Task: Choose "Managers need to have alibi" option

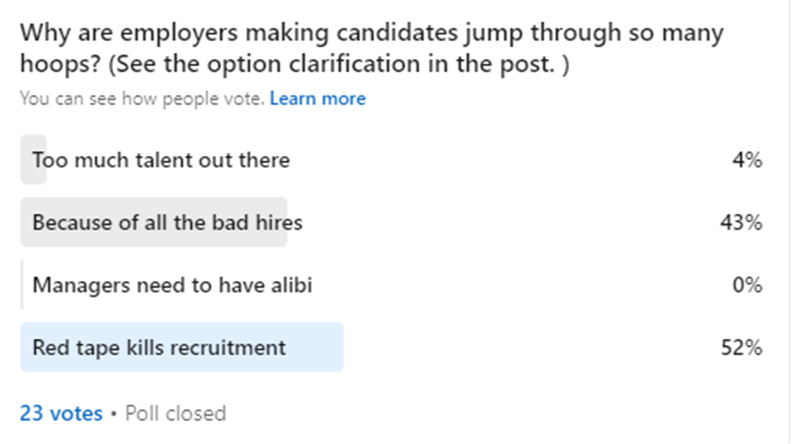Action: (172, 285)
